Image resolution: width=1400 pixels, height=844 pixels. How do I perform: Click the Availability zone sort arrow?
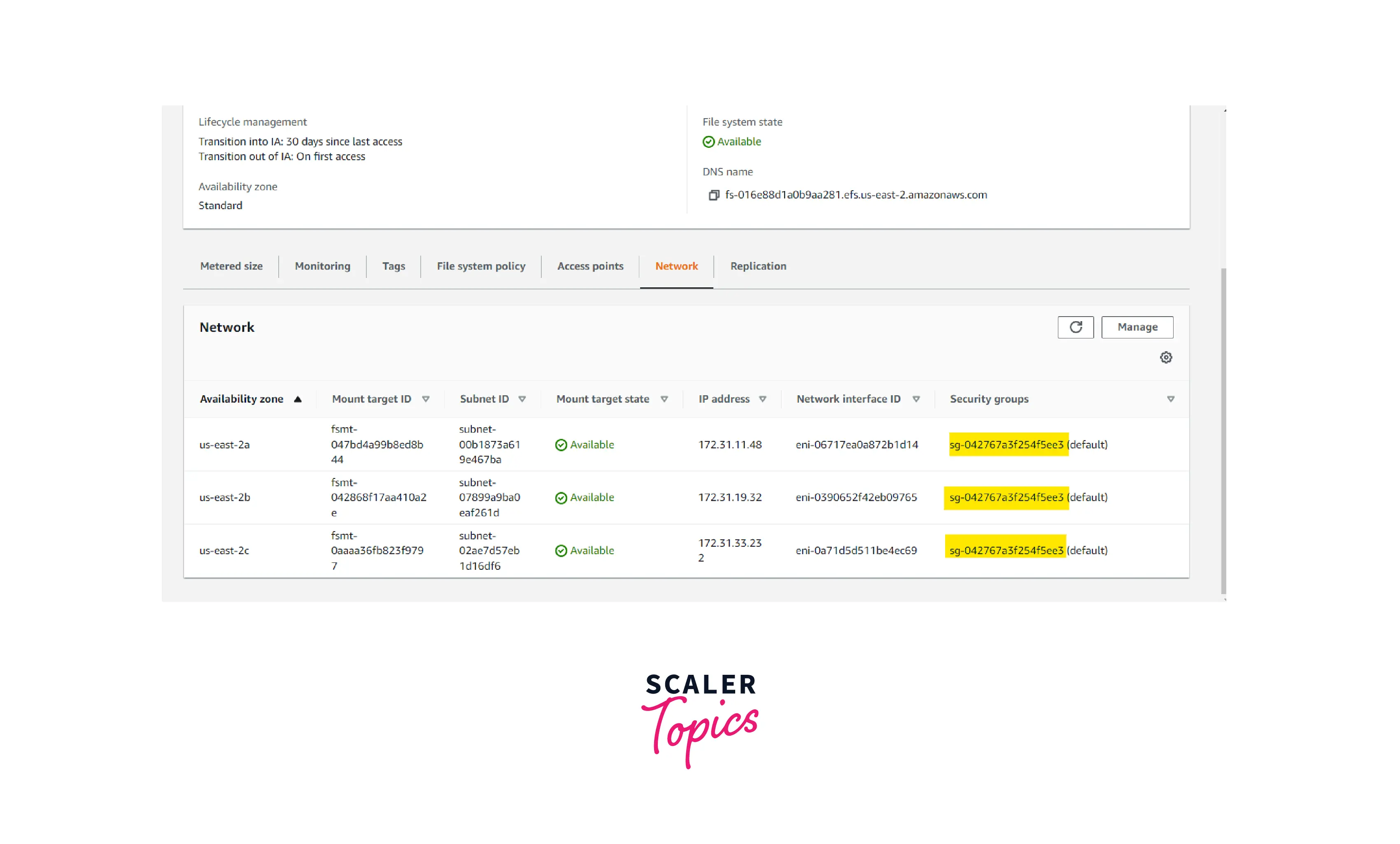coord(297,399)
